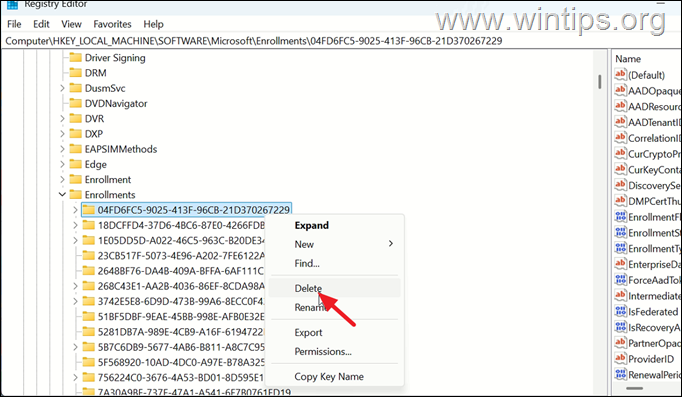Click the DVDNavigator folder icon
This screenshot has height=397, width=682.
[76, 103]
